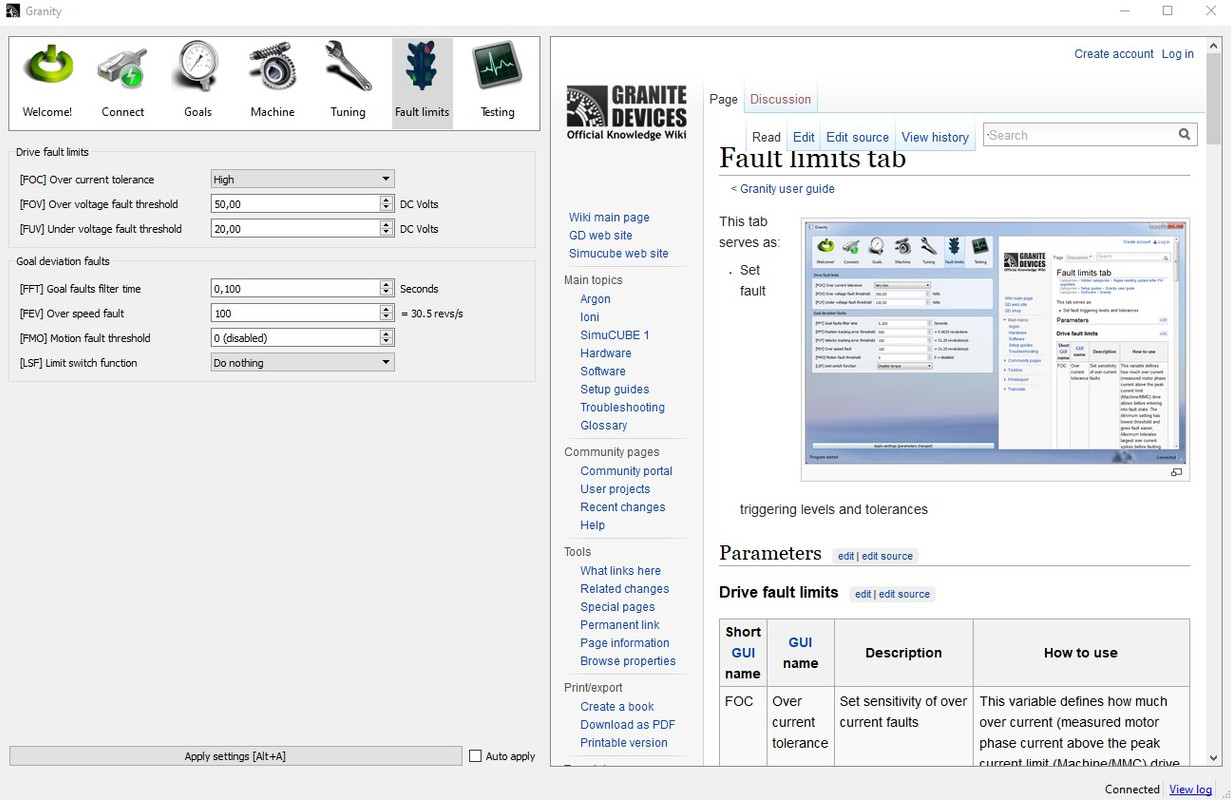Adjust the Goal faults filter time stepper
Screen dimensions: 1231x800
click(387, 289)
